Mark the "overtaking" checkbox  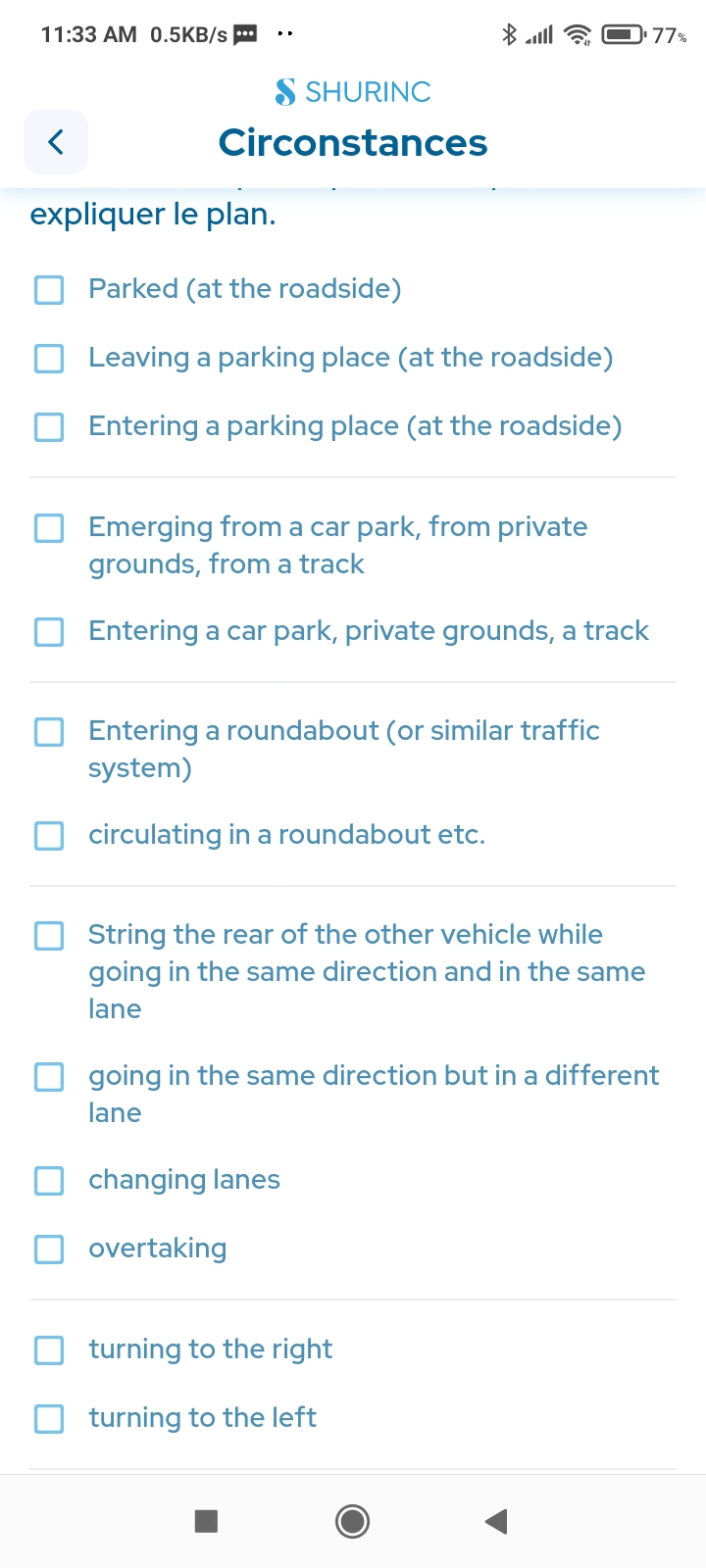tap(49, 1249)
